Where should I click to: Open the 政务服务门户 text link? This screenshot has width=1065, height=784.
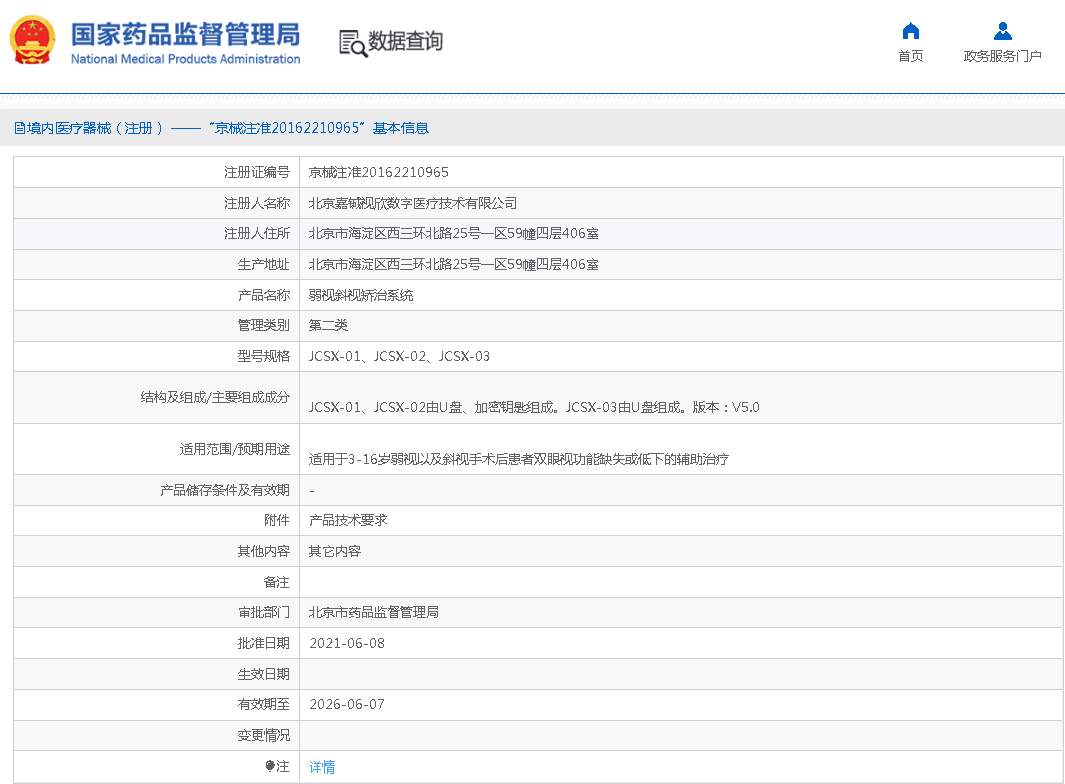tap(1002, 56)
